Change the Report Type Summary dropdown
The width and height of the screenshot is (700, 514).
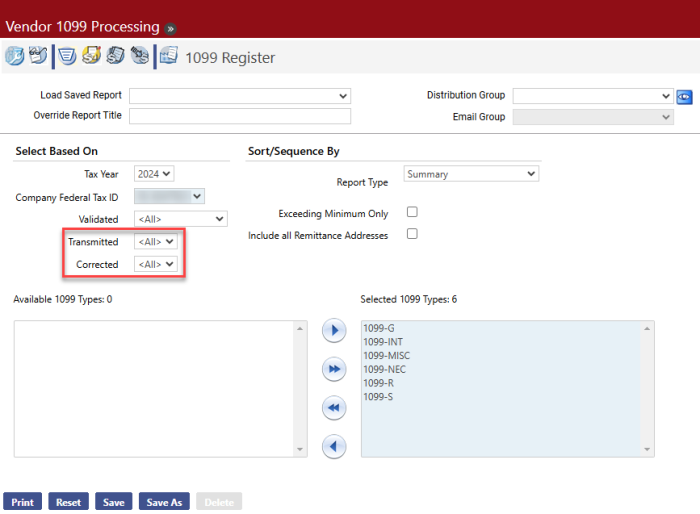(471, 174)
